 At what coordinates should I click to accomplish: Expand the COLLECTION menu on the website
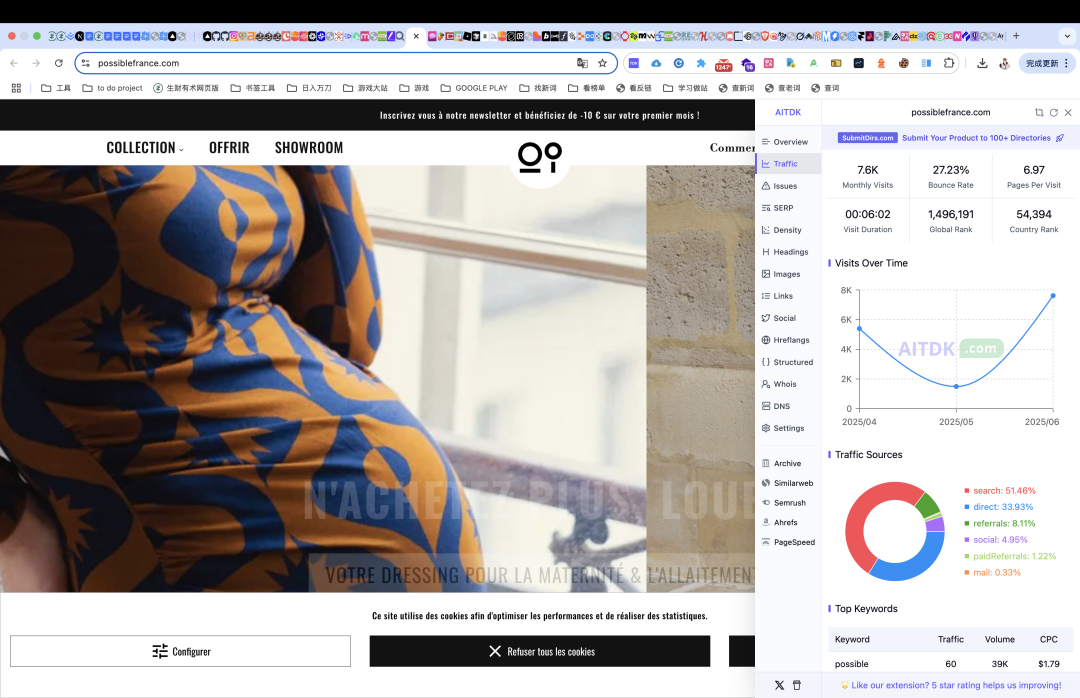(145, 147)
